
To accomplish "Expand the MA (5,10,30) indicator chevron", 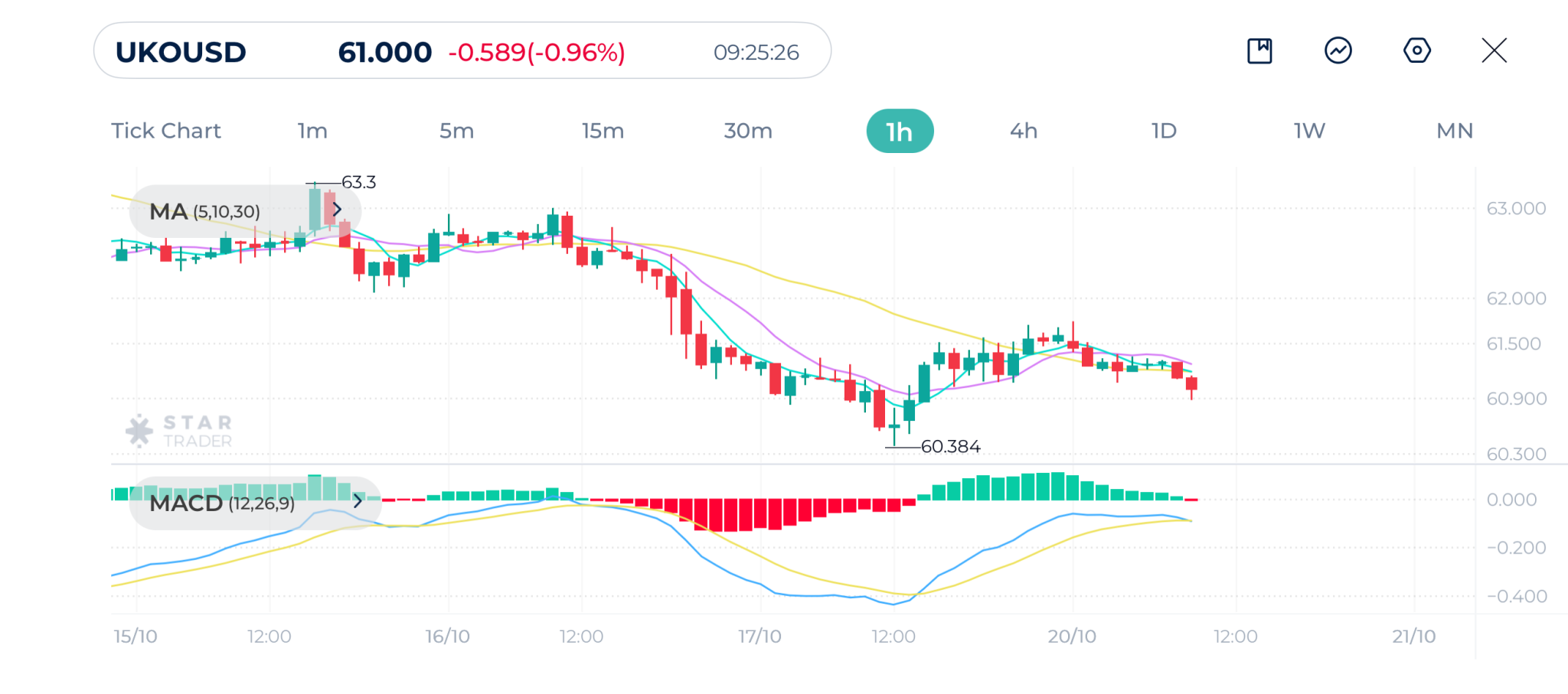I will click(337, 210).
